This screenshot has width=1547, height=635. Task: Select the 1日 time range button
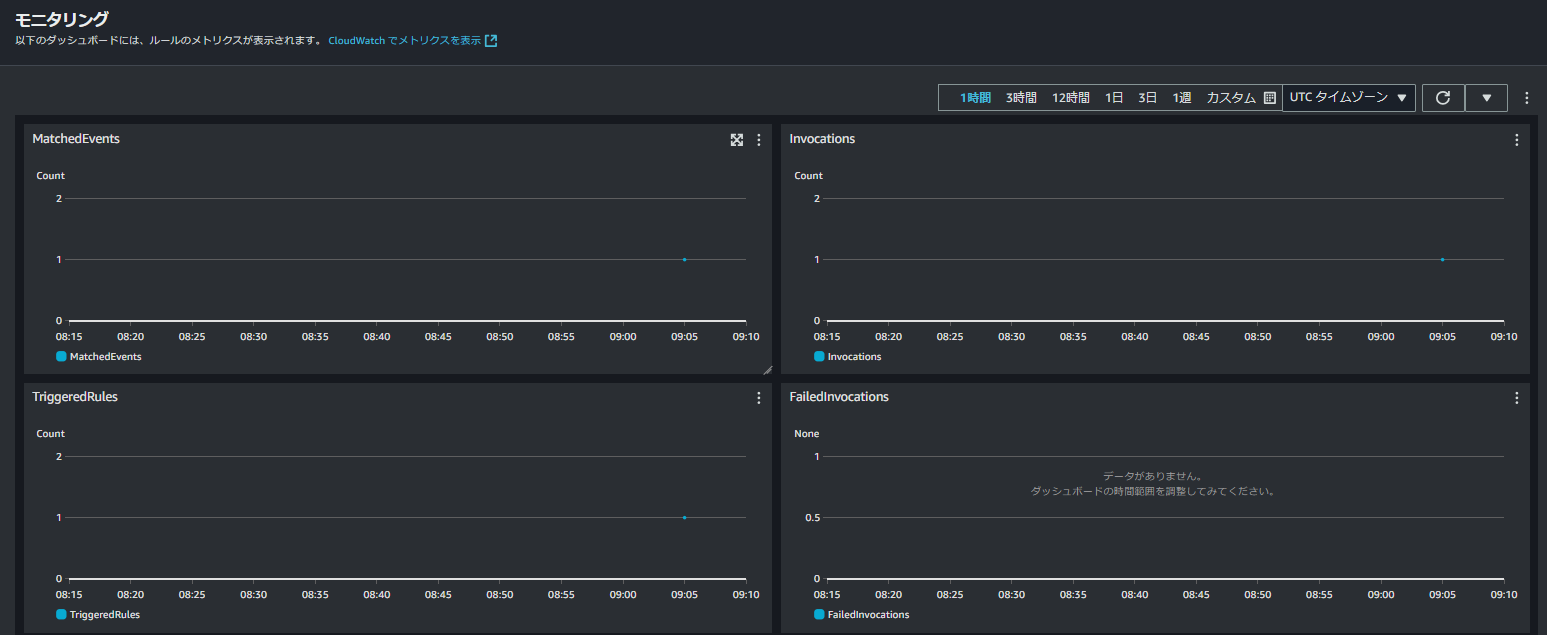pyautogui.click(x=1113, y=97)
